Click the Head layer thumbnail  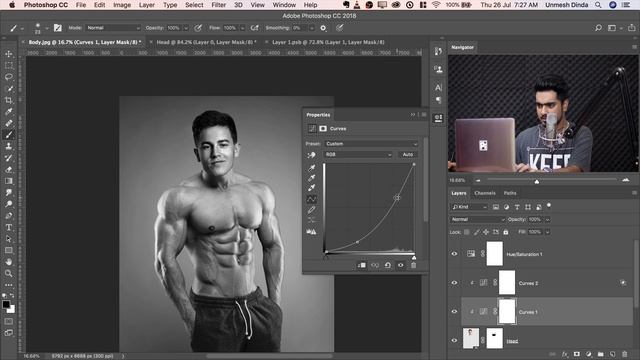pos(471,338)
